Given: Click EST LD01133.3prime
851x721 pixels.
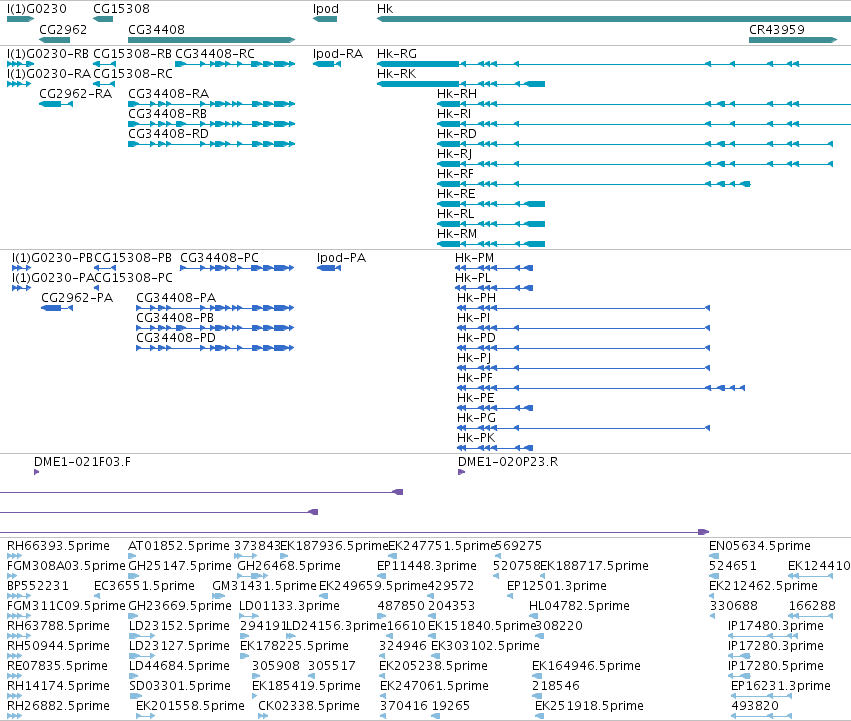Looking at the screenshot, I should pos(289,606).
